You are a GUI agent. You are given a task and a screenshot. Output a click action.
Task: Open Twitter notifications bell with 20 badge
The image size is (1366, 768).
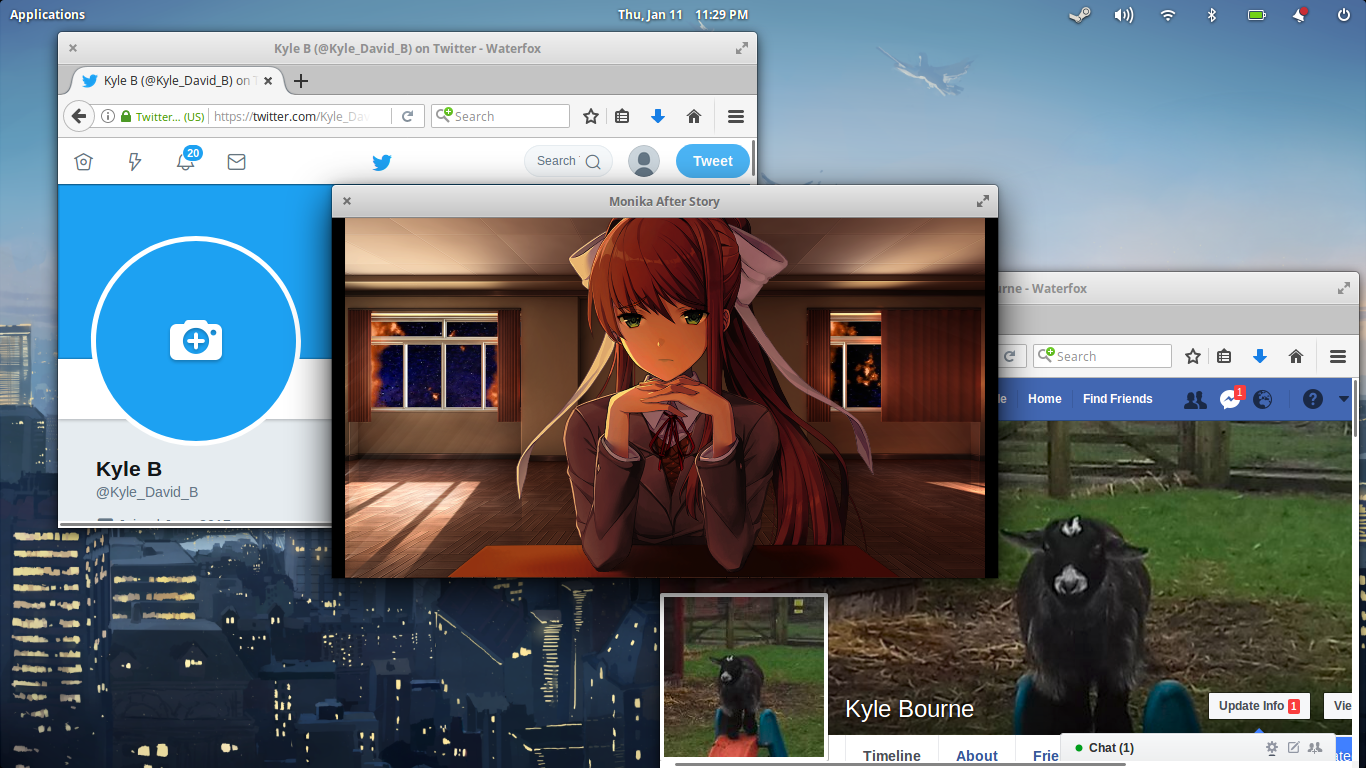(187, 160)
